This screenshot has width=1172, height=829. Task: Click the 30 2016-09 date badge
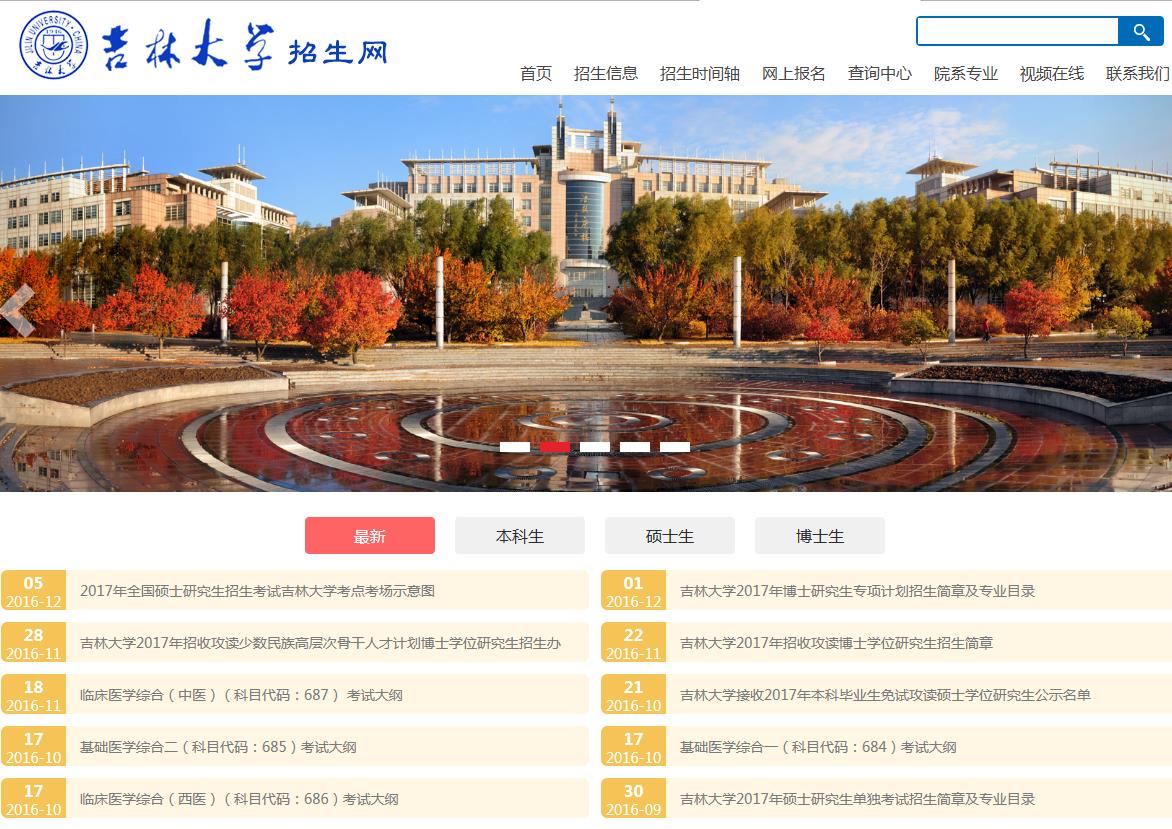(x=633, y=799)
